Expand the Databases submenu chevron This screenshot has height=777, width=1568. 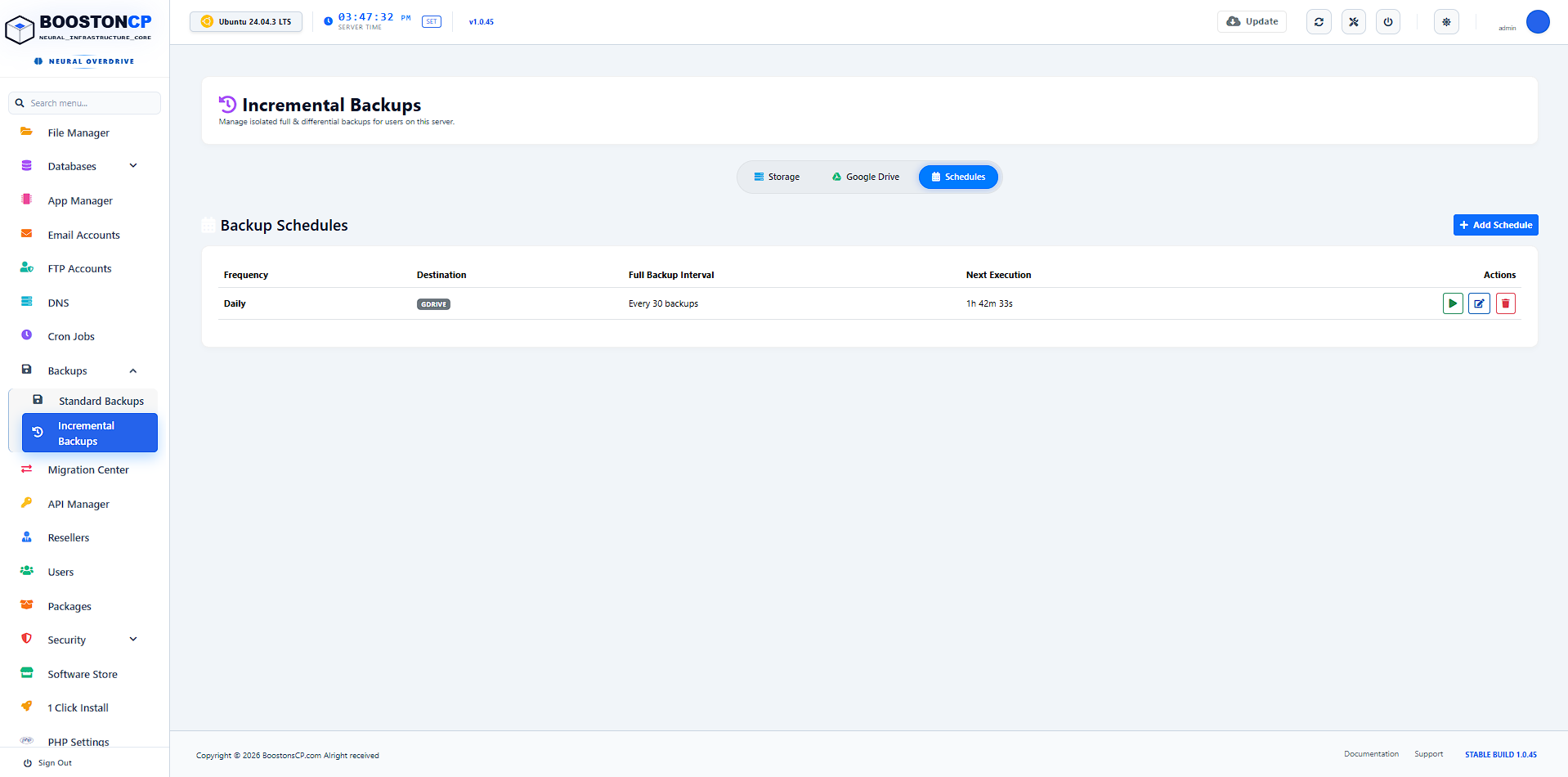pyautogui.click(x=133, y=166)
